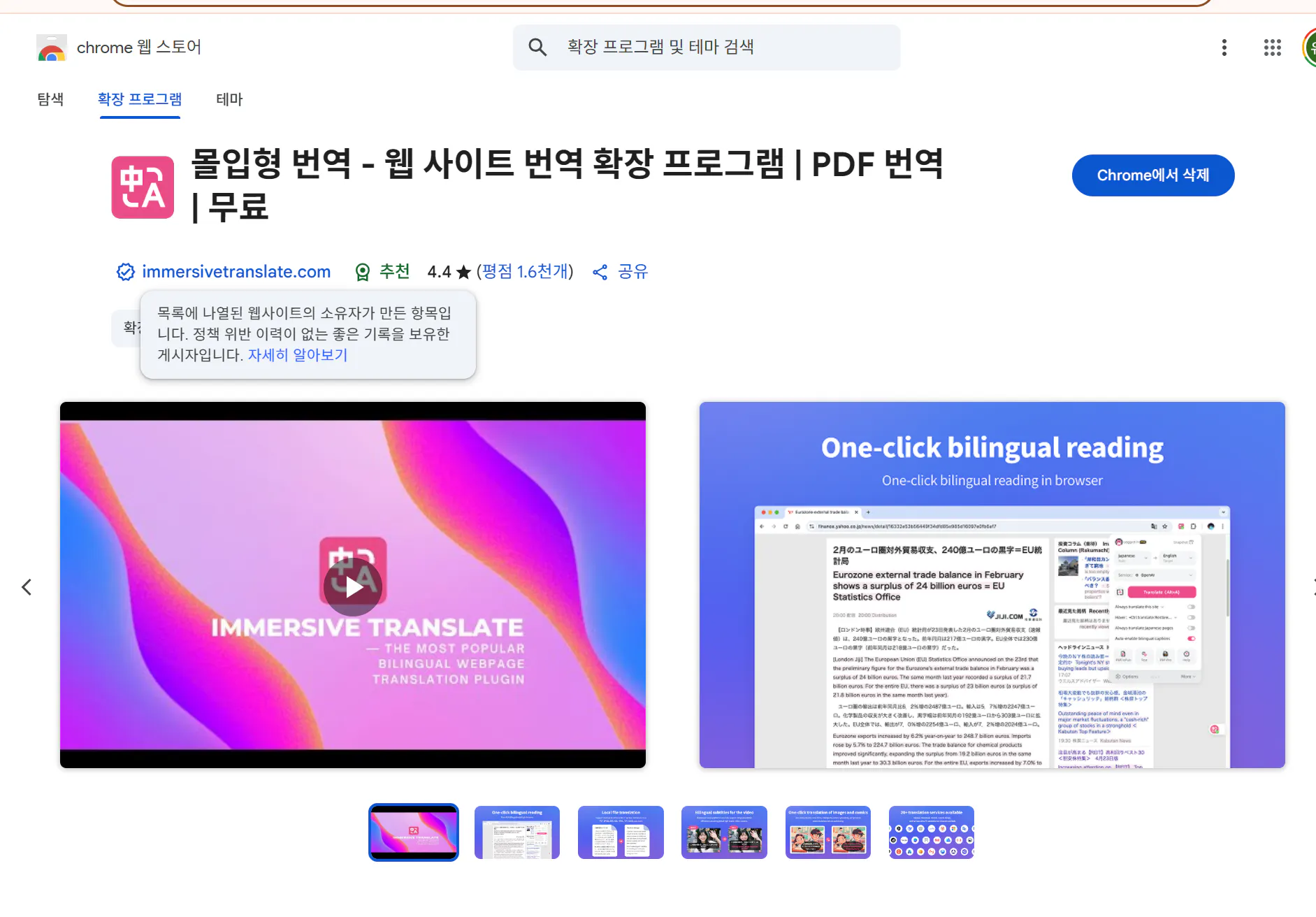The width and height of the screenshot is (1316, 917).
Task: Click the 추천 featured label
Action: coord(394,272)
